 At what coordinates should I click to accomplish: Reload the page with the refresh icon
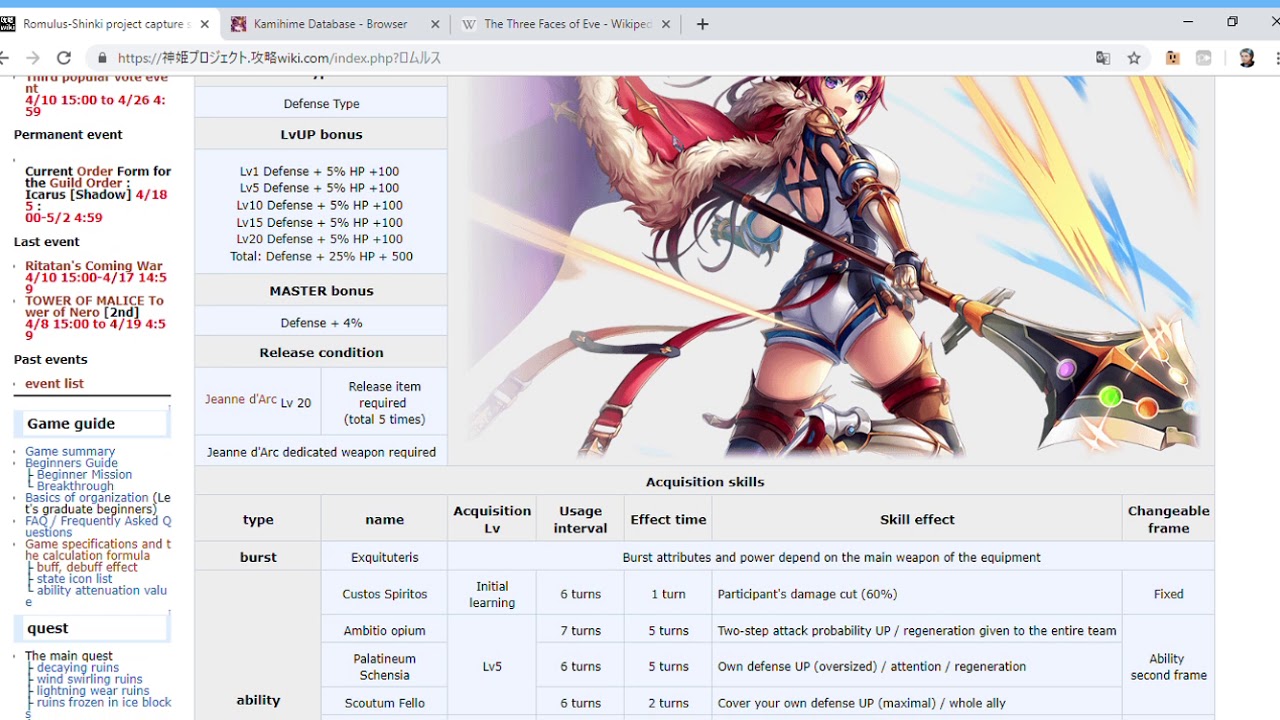coord(64,58)
